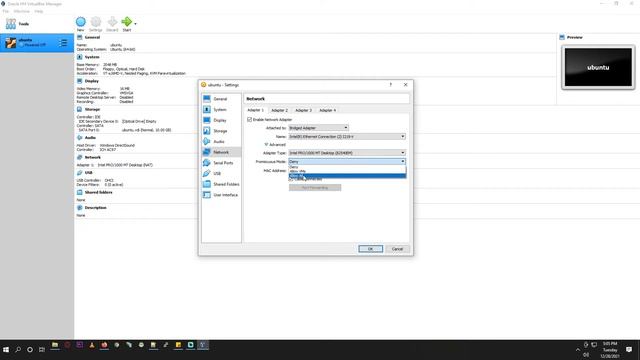Open the taskbar clock and date

[x=610, y=350]
